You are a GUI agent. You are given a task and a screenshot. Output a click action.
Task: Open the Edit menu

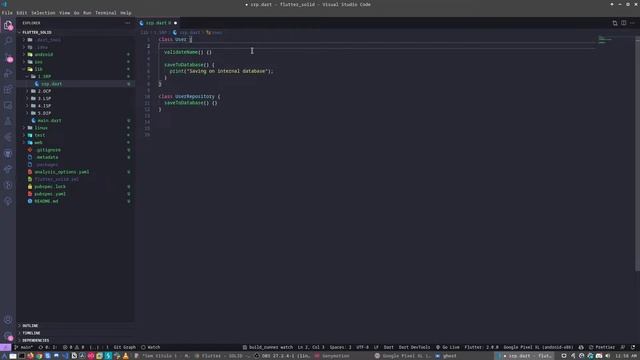pyautogui.click(x=22, y=13)
